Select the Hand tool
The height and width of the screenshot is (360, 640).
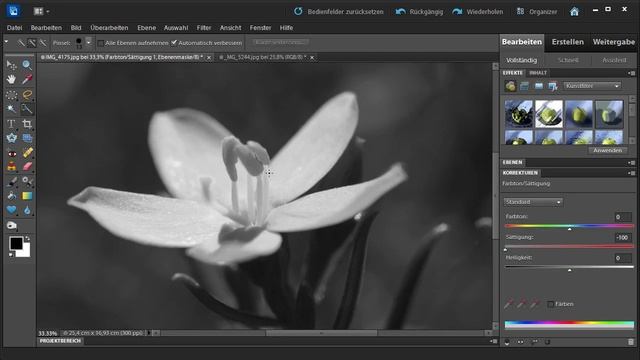tap(11, 80)
